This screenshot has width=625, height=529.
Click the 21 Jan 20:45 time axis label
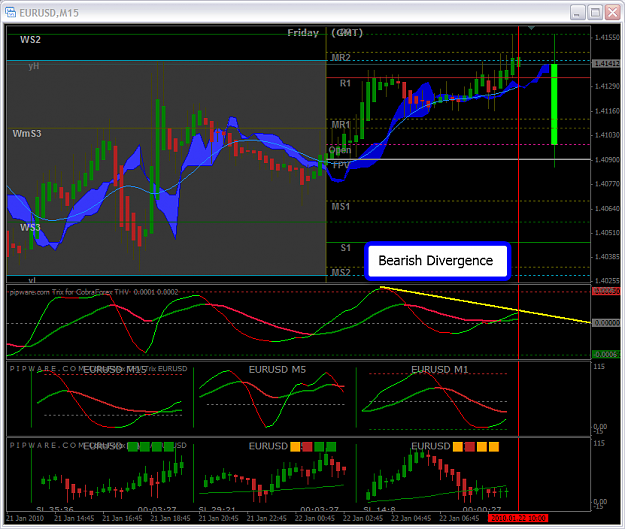click(218, 518)
